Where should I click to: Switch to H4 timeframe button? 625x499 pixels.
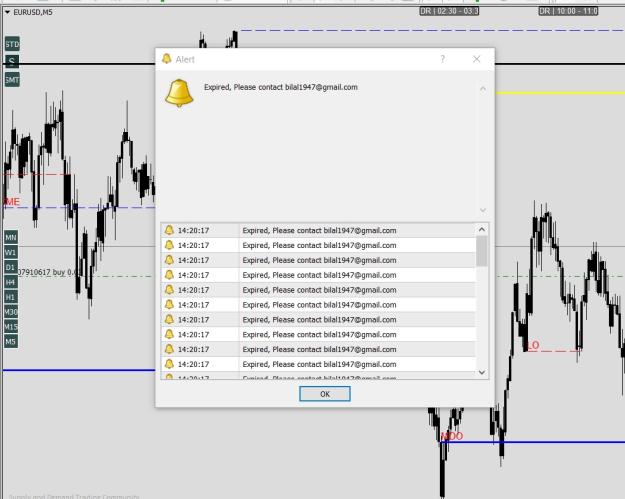11,282
